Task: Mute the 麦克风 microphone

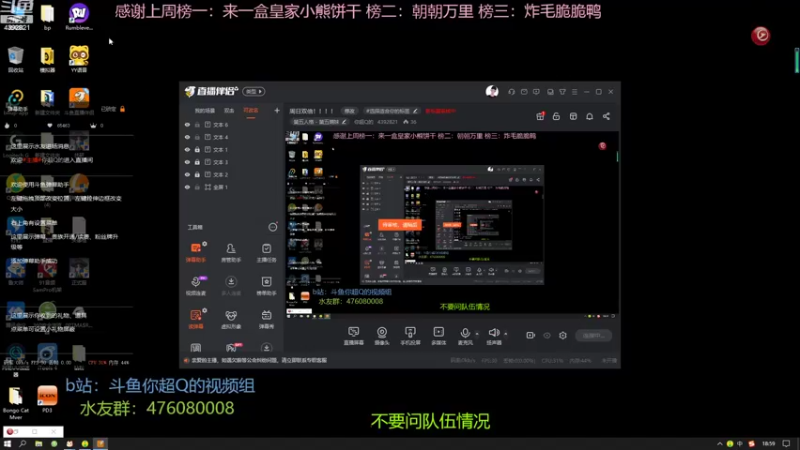Action: point(465,336)
